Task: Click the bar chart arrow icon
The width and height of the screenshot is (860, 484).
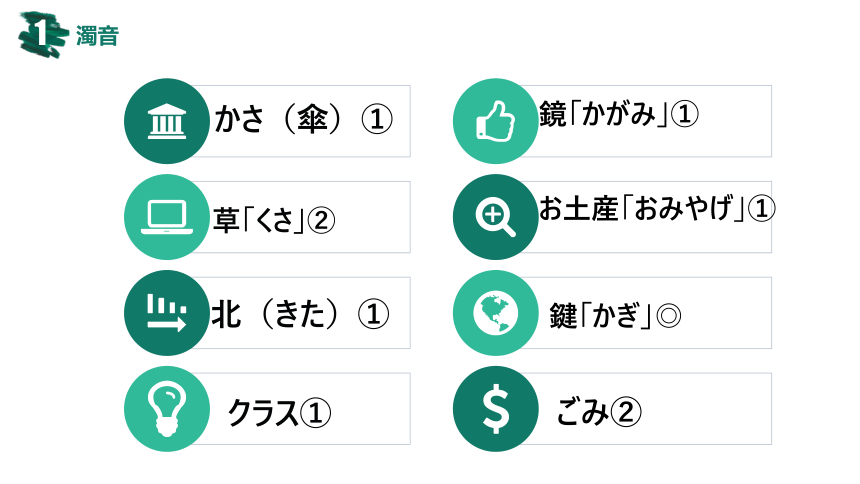Action: tap(167, 313)
